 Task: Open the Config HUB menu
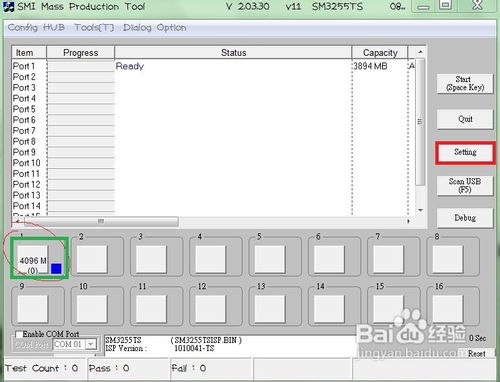tap(36, 28)
